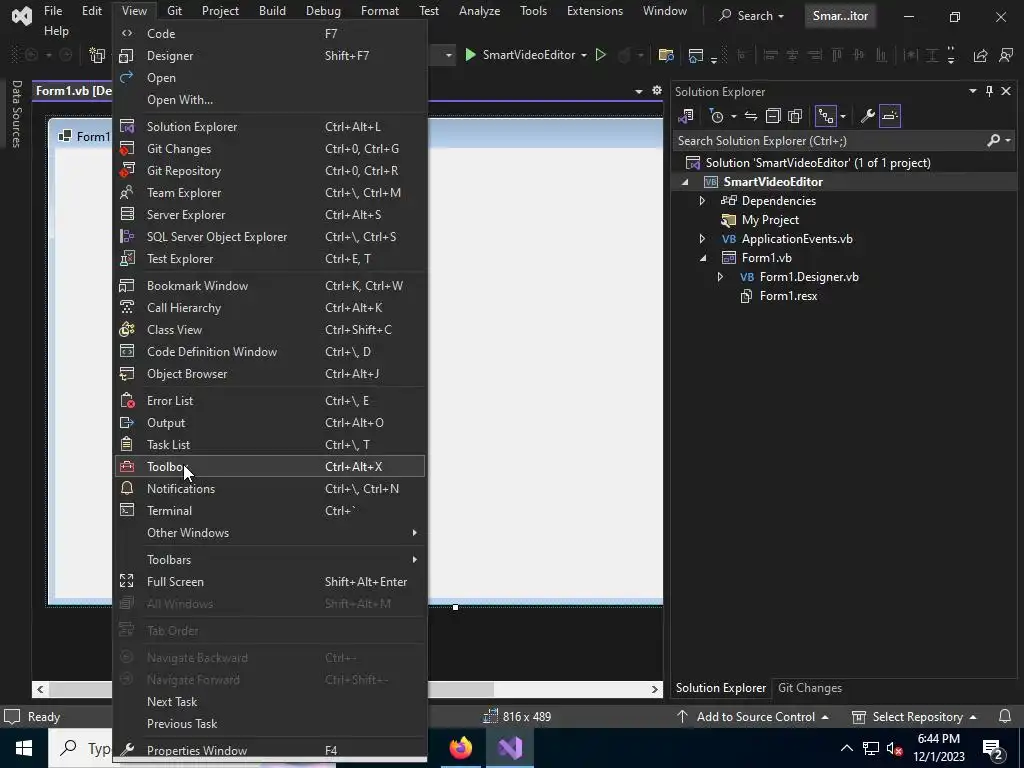Collapse the Form1.vb node
This screenshot has height=768, width=1024.
(703, 258)
